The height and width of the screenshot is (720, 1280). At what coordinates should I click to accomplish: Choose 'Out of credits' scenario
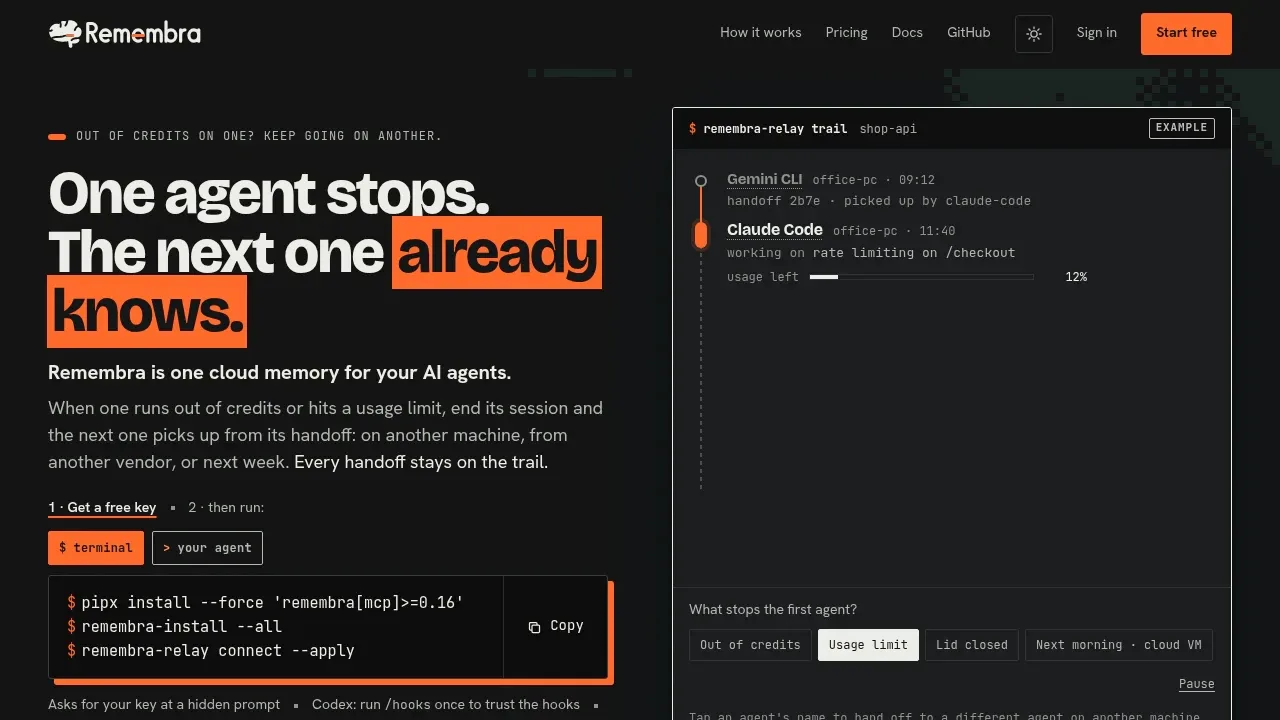[x=750, y=645]
